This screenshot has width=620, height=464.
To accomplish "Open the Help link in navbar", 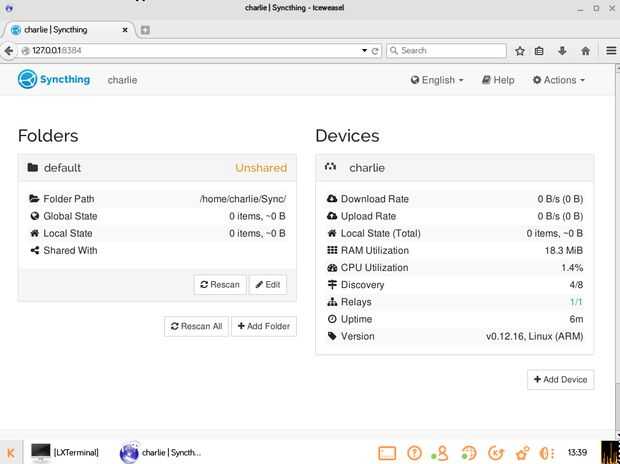I will coord(498,80).
